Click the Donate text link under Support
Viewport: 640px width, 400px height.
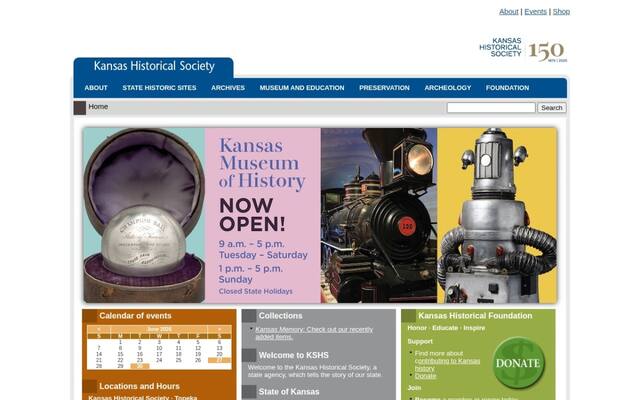coord(425,376)
